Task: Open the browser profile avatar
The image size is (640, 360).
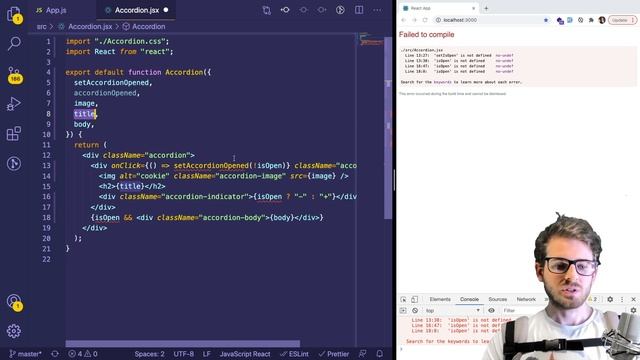Action: pos(602,20)
